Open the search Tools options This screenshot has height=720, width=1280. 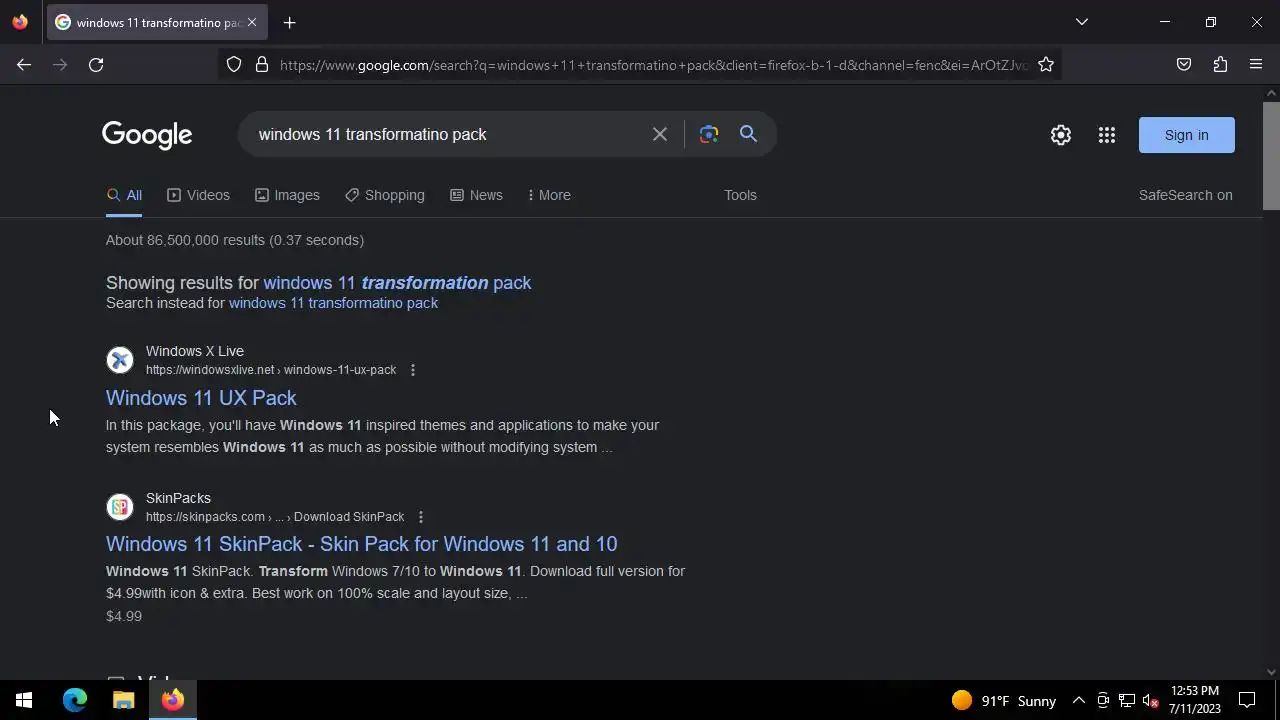coord(740,195)
